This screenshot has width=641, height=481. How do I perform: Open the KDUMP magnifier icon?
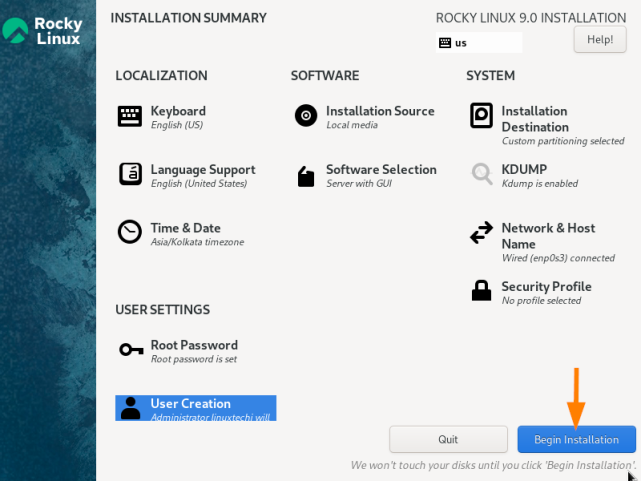(482, 174)
